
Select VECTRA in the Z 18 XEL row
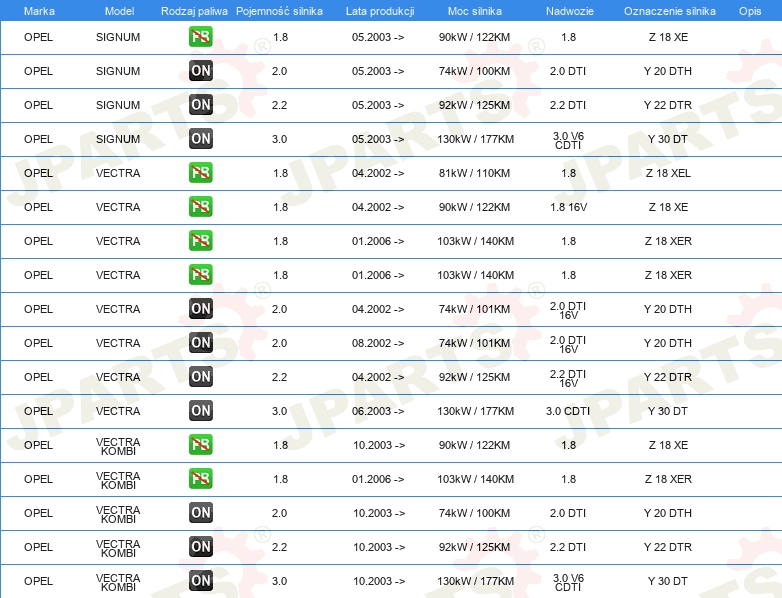(x=118, y=173)
